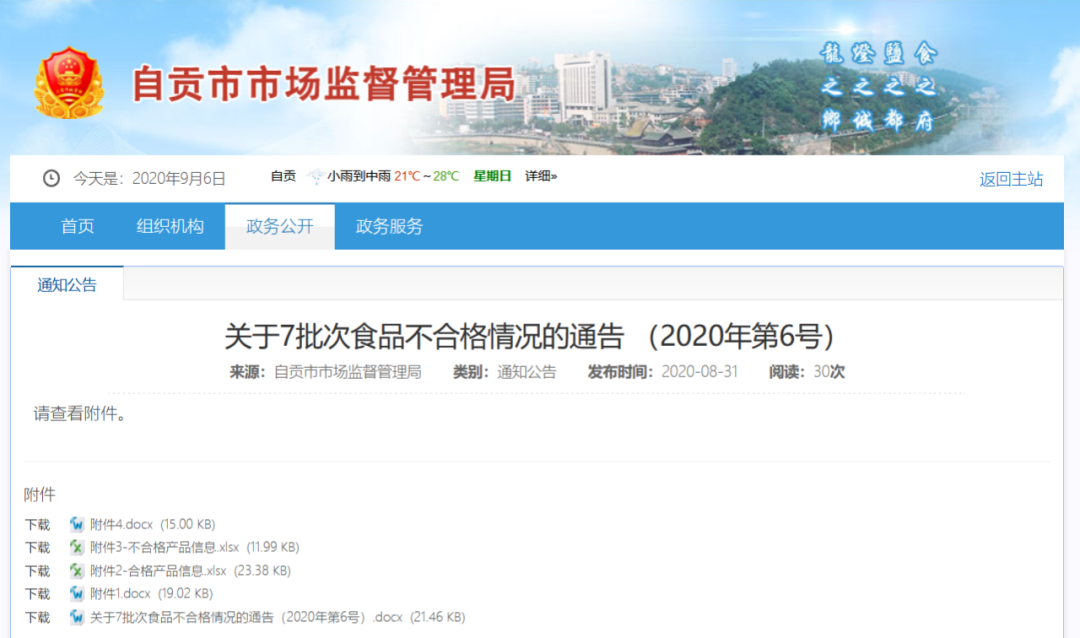Viewport: 1080px width, 638px height.
Task: Click 下载 next to 附件1.docx
Action: point(37,593)
